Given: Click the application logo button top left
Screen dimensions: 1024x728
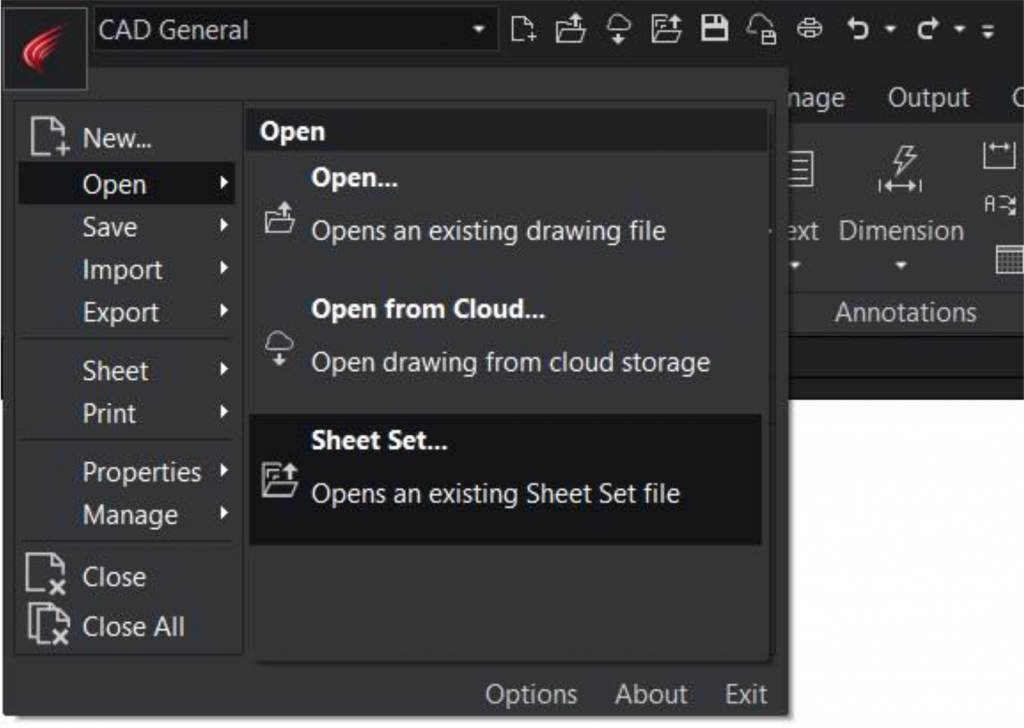Looking at the screenshot, I should 44,46.
